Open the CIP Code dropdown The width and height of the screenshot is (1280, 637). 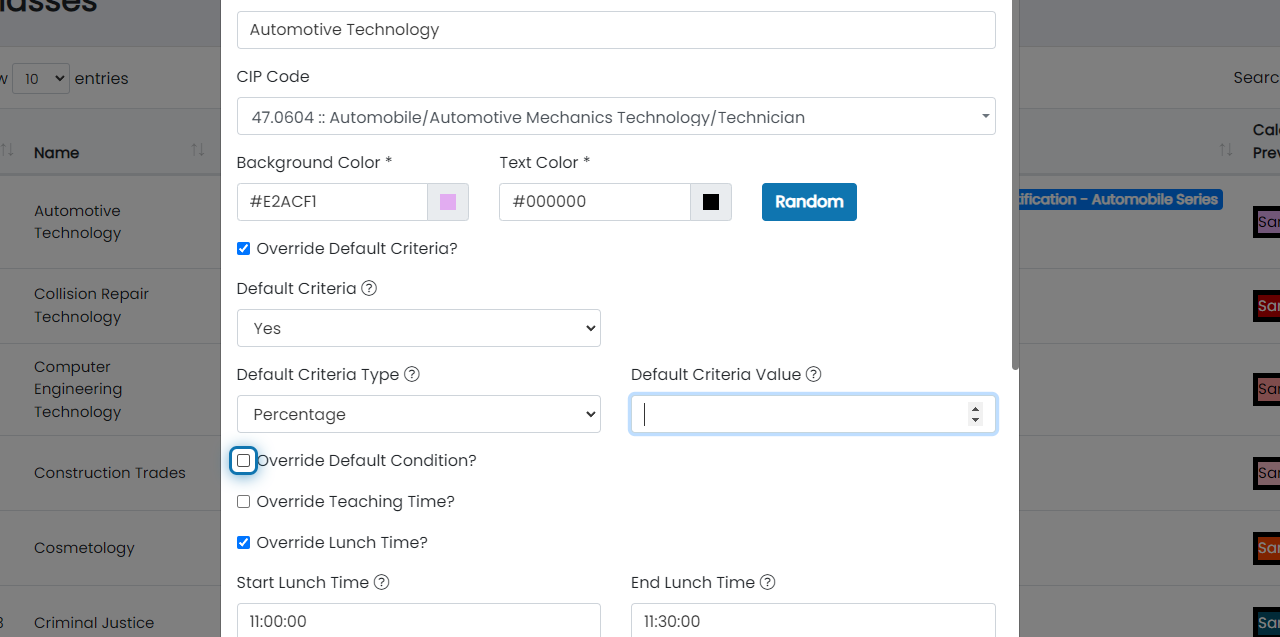pyautogui.click(x=615, y=117)
